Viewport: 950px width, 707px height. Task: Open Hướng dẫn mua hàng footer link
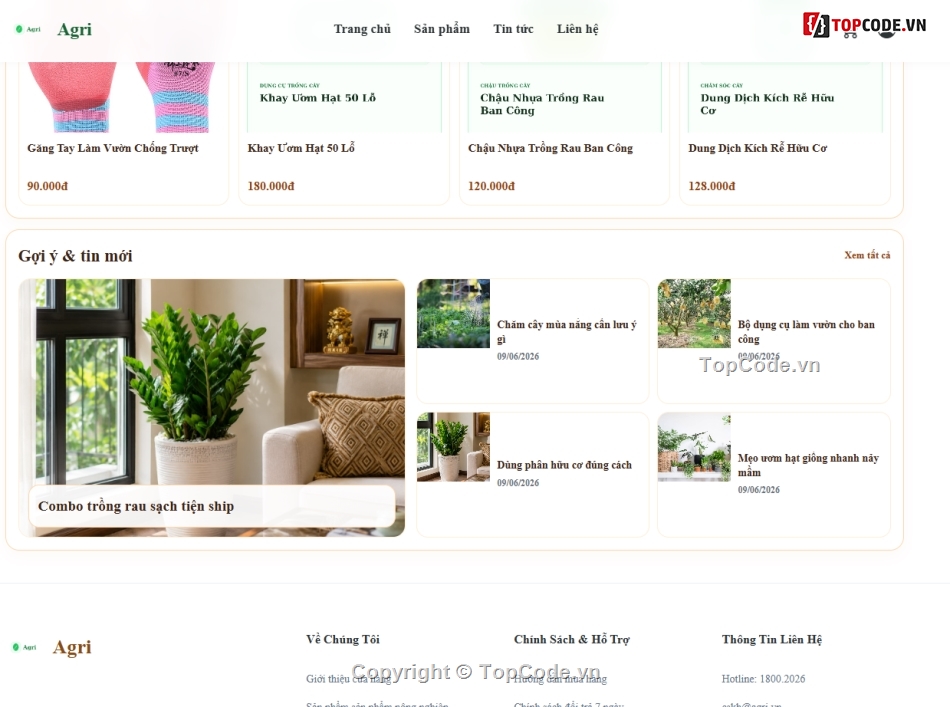point(560,679)
